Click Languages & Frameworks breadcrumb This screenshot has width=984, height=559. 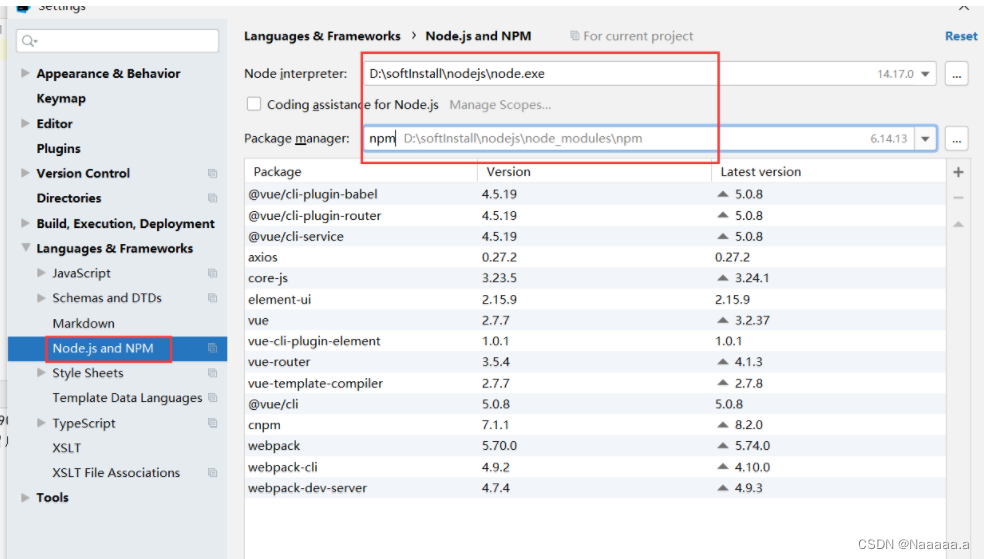point(322,36)
